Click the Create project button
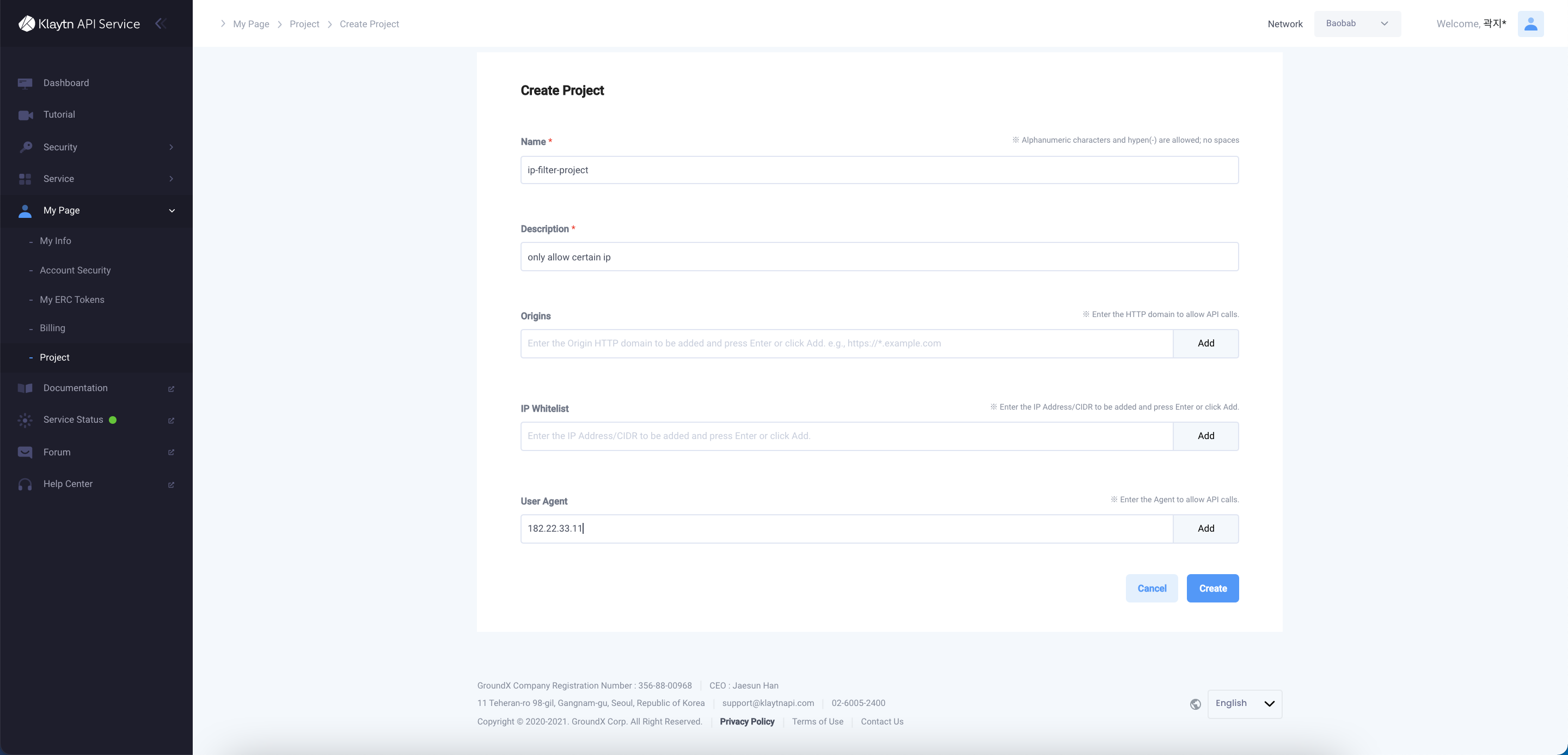Screen dimensions: 1568x755 point(1212,588)
